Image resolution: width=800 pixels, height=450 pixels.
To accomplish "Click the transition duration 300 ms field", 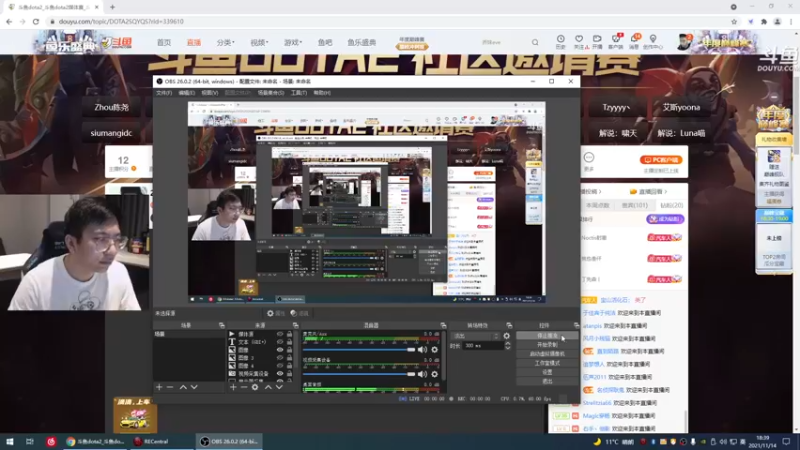I will [x=483, y=345].
